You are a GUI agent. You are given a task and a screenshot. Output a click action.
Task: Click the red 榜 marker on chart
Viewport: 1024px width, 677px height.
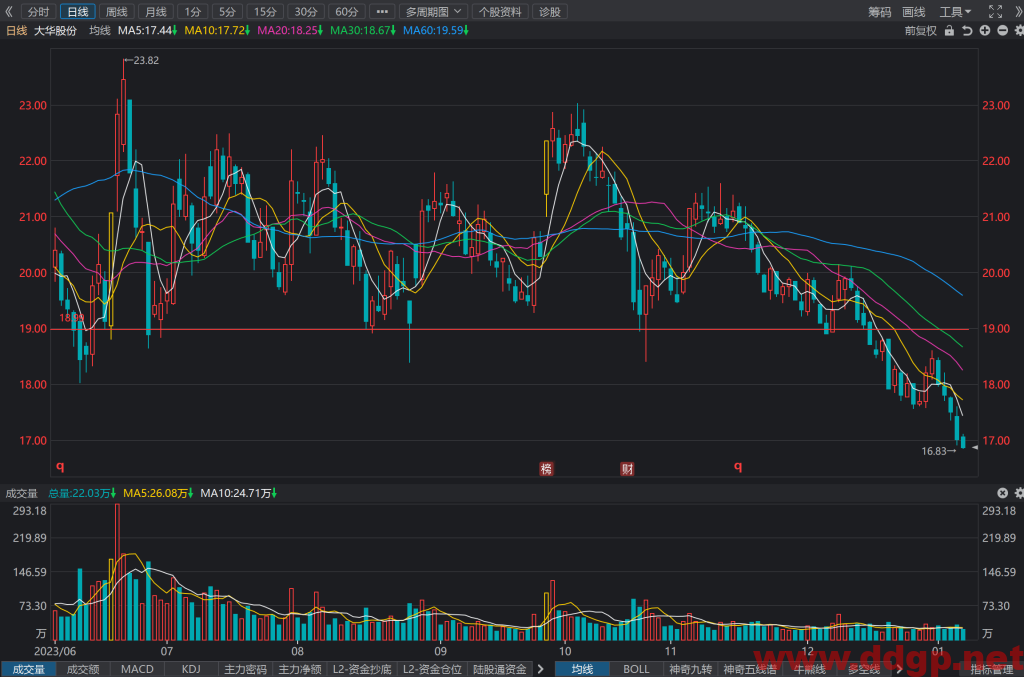click(546, 469)
